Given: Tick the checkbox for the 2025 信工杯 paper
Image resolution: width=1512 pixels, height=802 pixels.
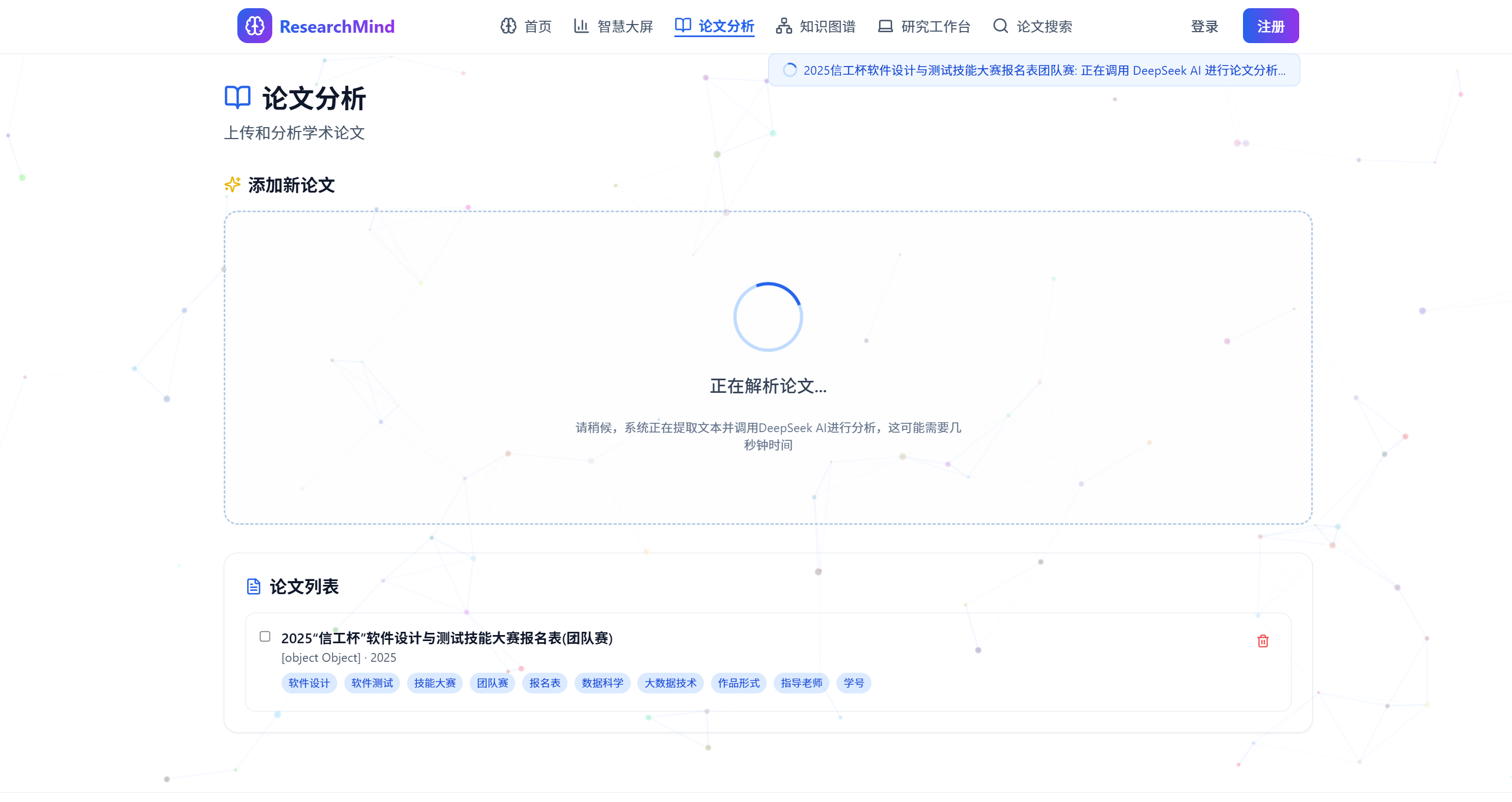Looking at the screenshot, I should pyautogui.click(x=265, y=637).
